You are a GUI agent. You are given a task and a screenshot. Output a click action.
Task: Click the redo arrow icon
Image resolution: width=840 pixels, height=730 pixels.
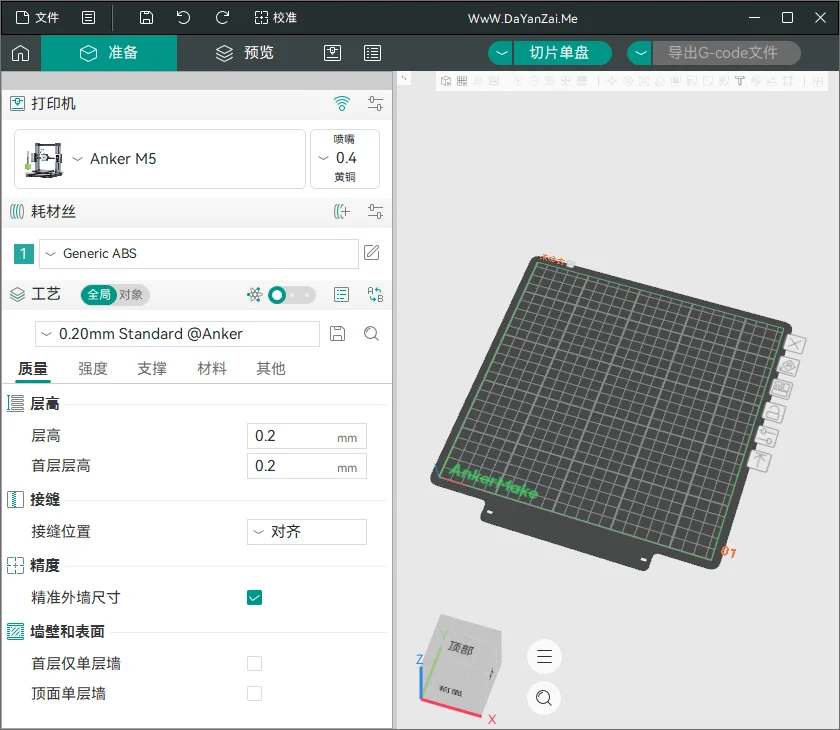[222, 18]
